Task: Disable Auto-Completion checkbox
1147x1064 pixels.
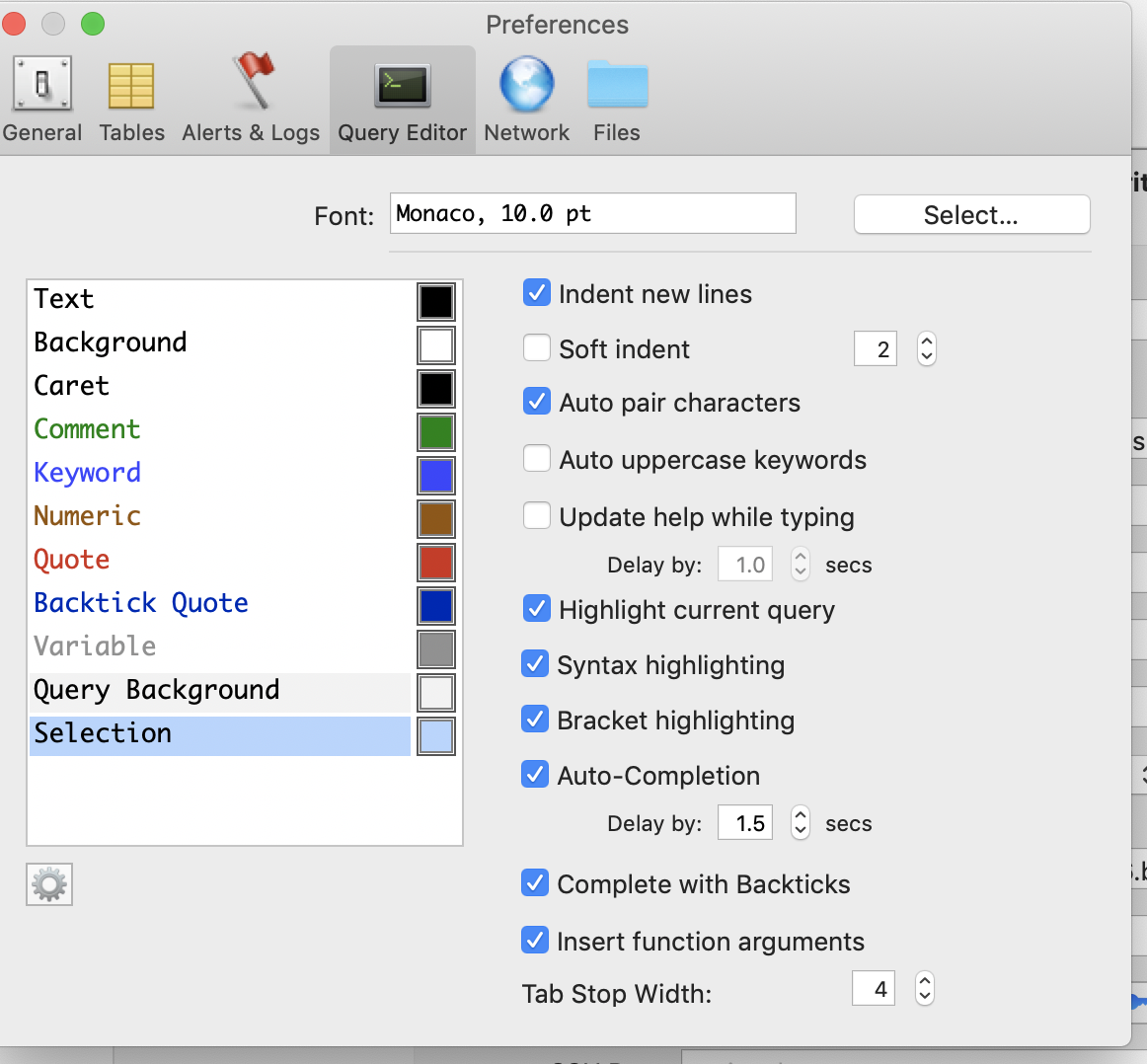Action: point(535,775)
